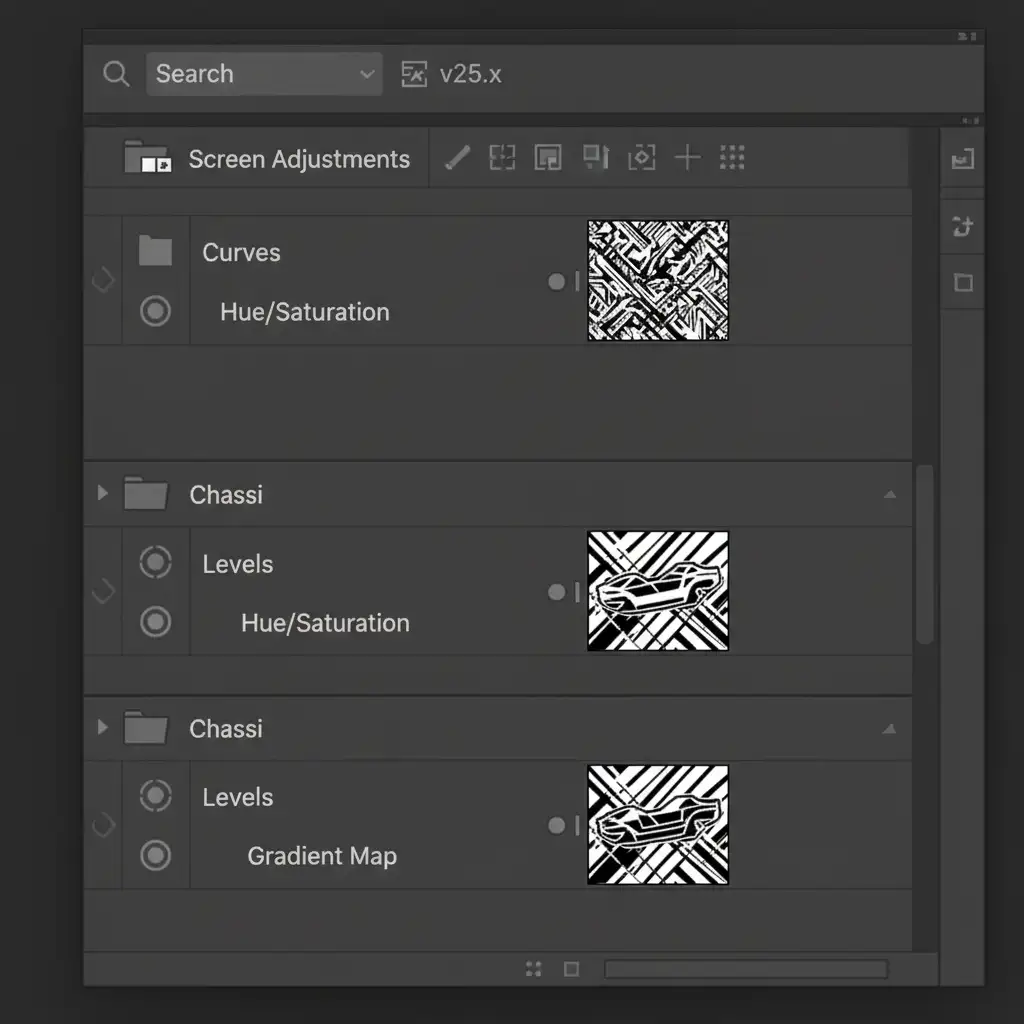
Task: Click the plus icon in the toolbar
Action: [x=687, y=158]
